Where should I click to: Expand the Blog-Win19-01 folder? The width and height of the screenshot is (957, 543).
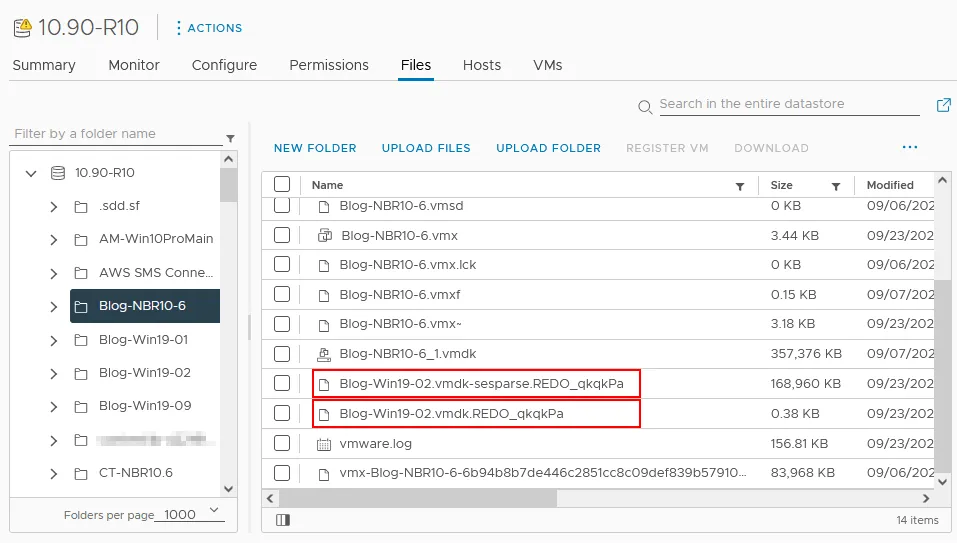tap(54, 340)
